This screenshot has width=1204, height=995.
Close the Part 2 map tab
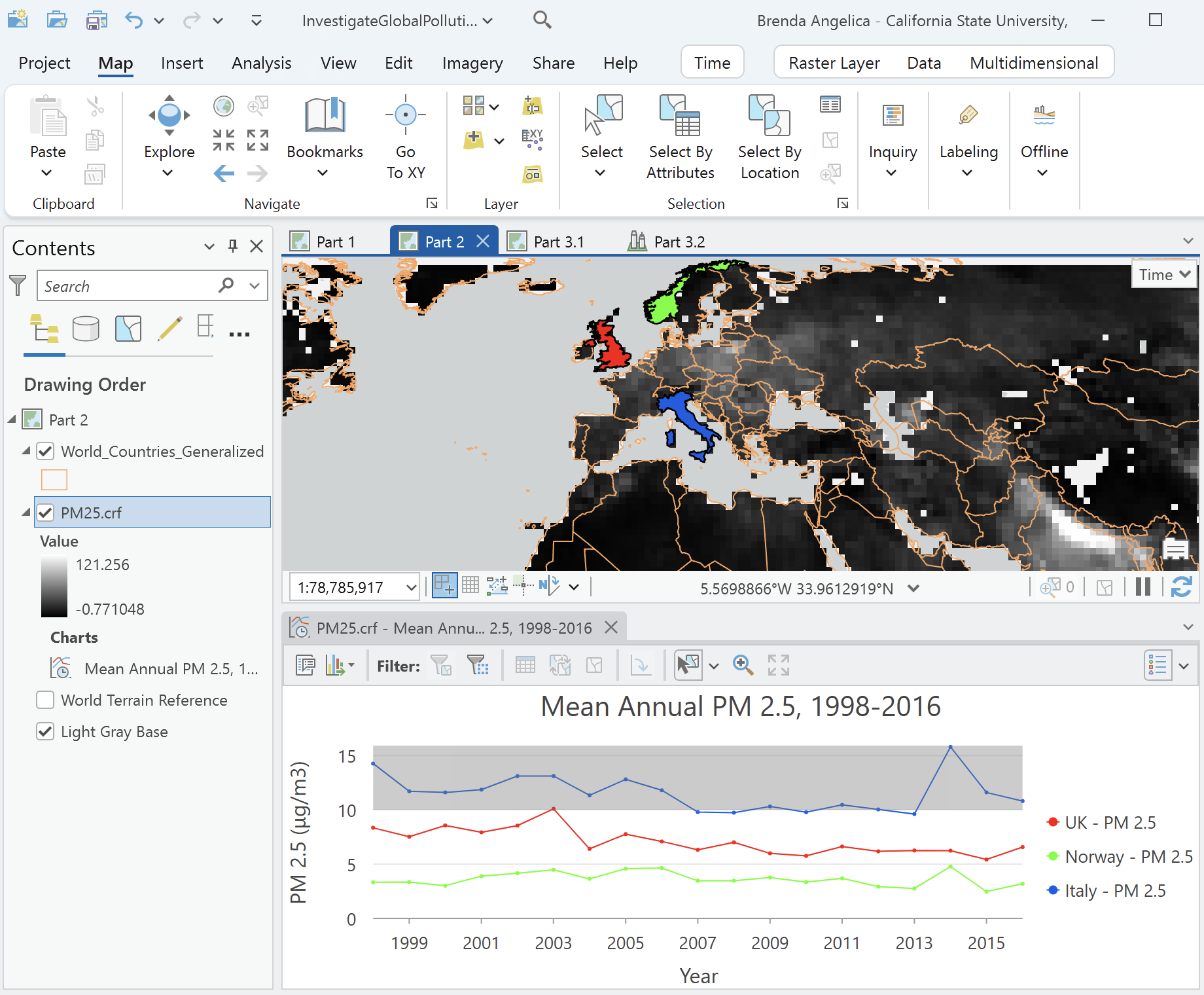[483, 241]
